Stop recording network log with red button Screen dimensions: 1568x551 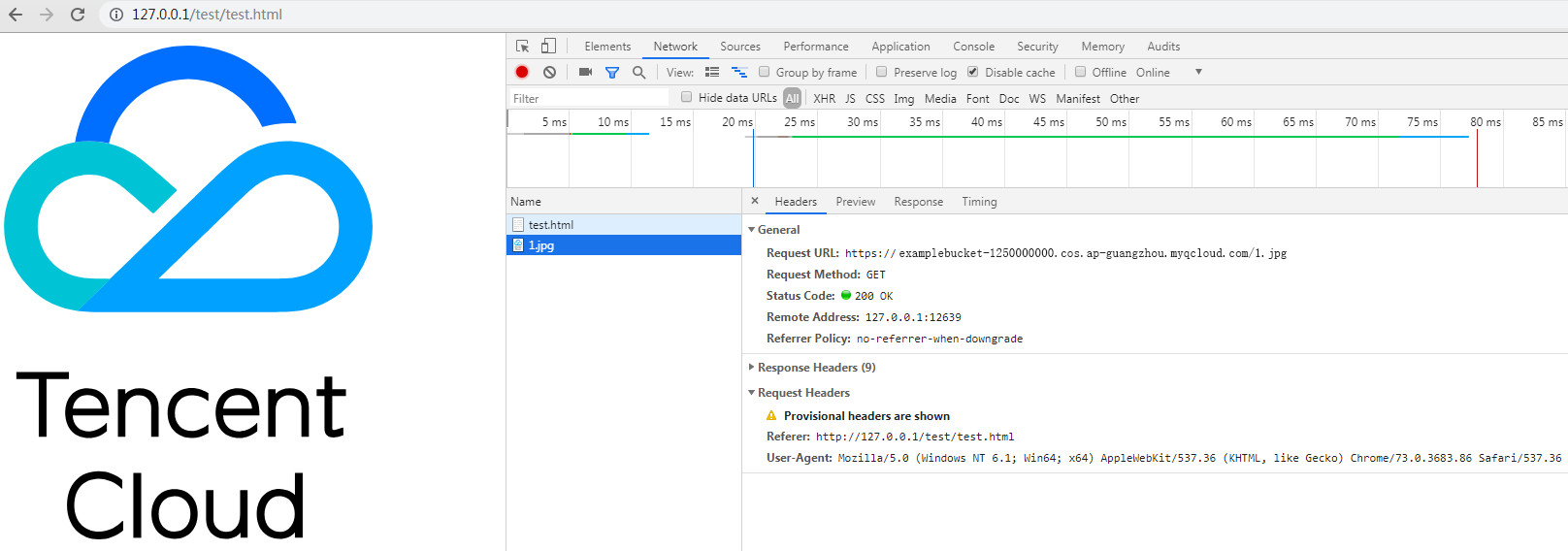tap(522, 72)
